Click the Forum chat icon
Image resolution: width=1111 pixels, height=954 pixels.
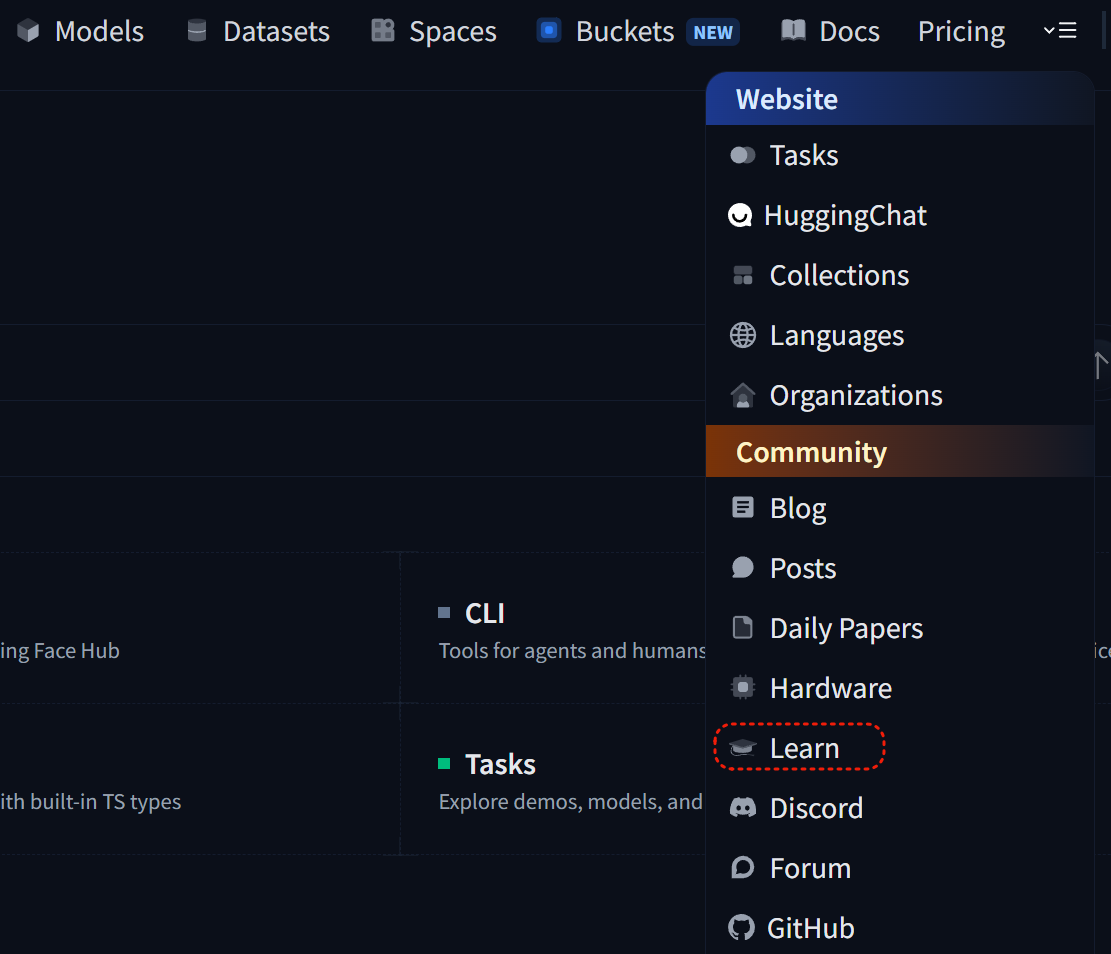click(x=743, y=868)
